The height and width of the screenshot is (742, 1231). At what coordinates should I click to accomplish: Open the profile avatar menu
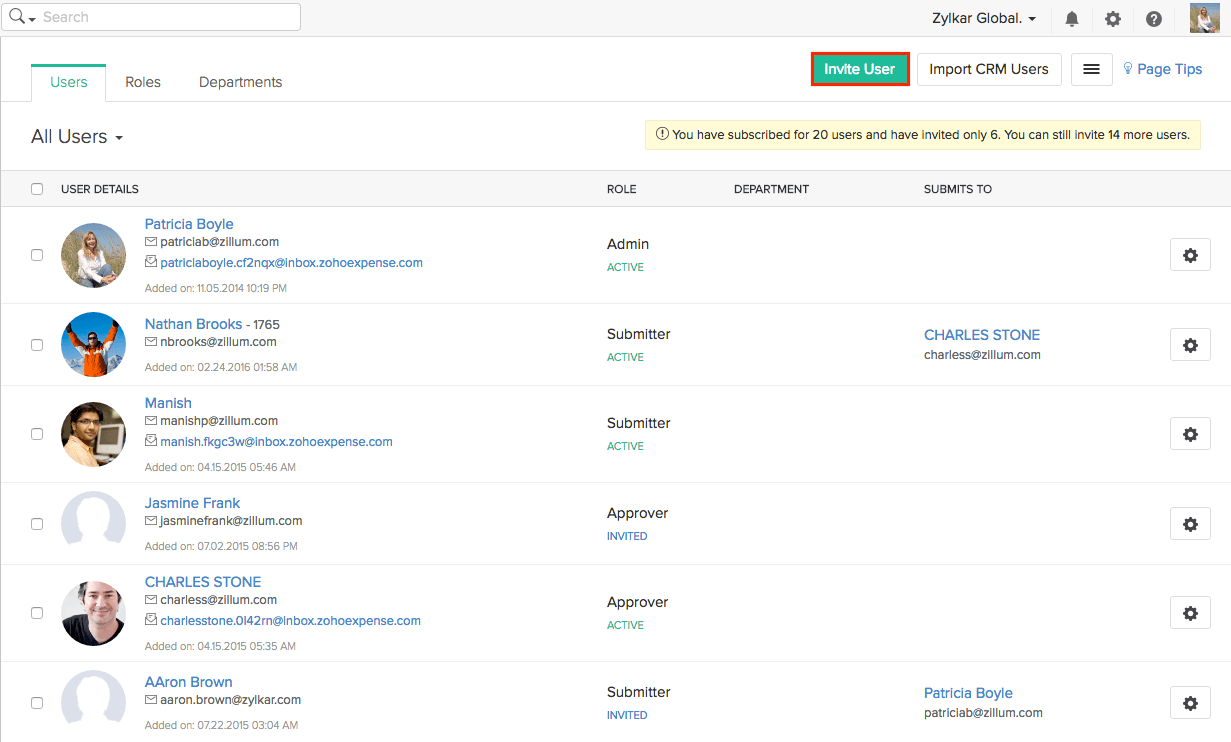pyautogui.click(x=1204, y=18)
